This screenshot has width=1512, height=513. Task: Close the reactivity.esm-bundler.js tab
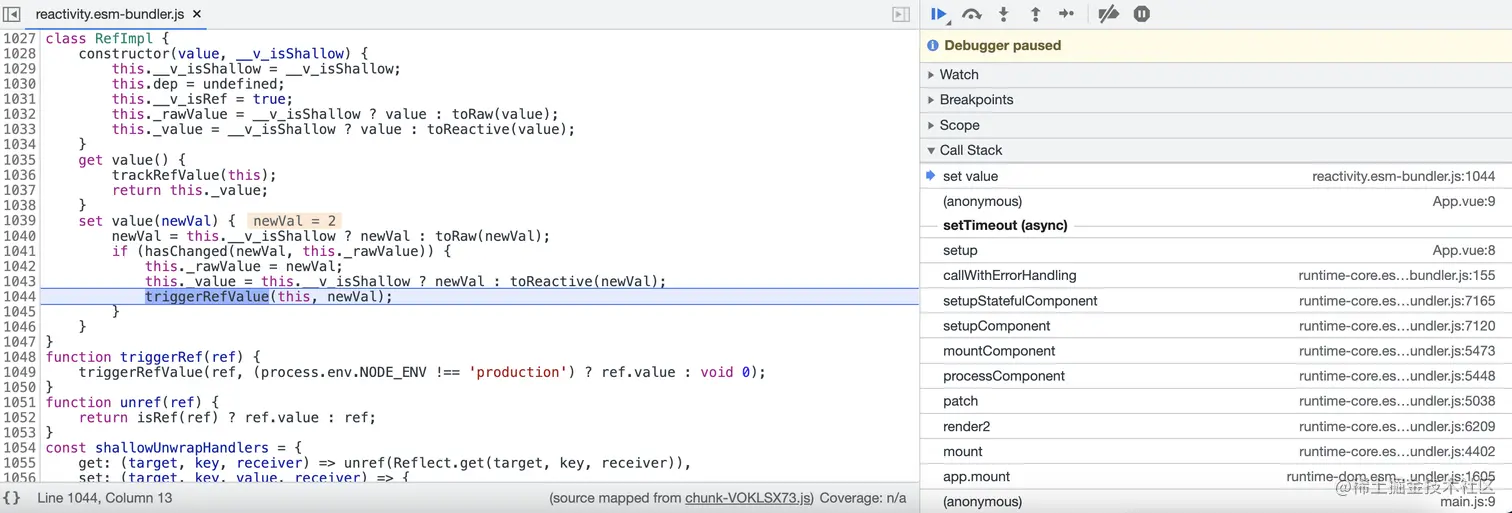pos(196,14)
